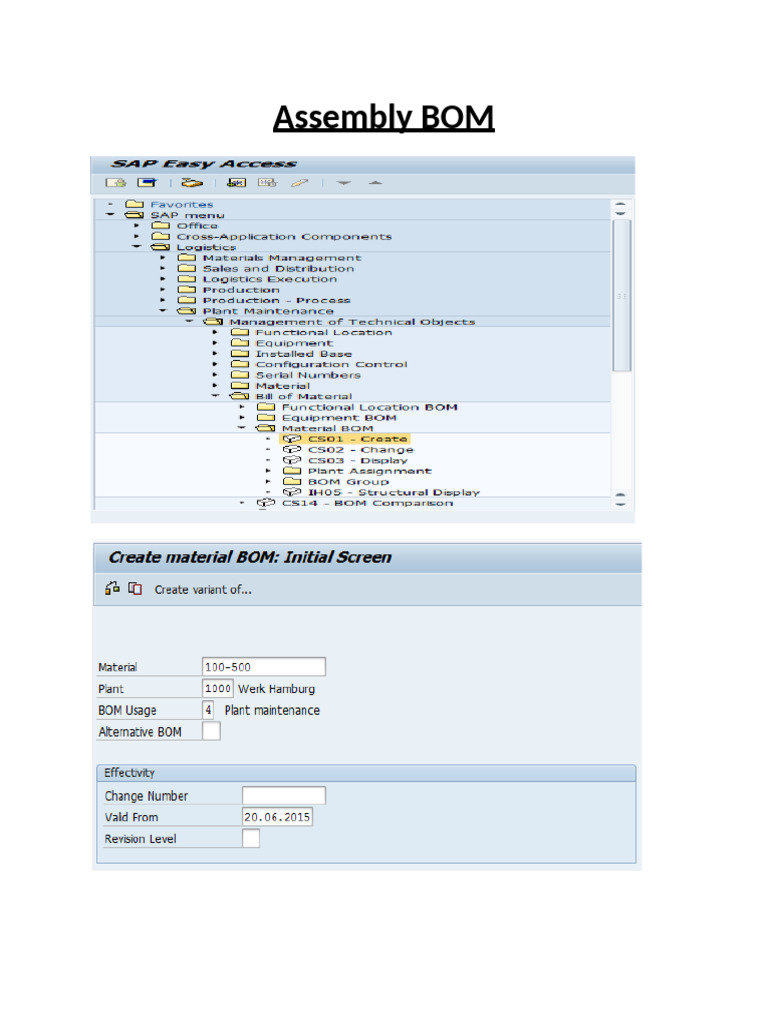Click the bottom scroll-down arrow of tree
The image size is (768, 1024).
[x=620, y=504]
